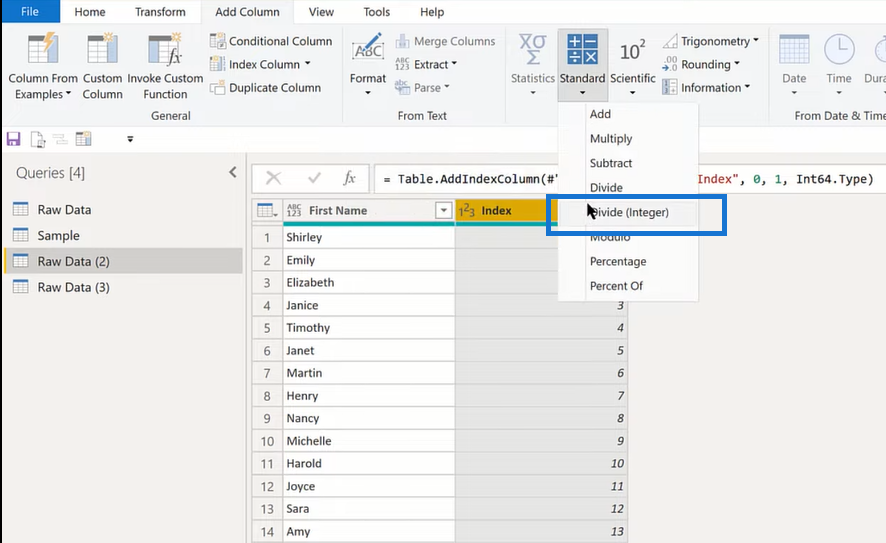Viewport: 886px width, 543px height.
Task: Click the Custom Column icon
Action: (x=102, y=51)
